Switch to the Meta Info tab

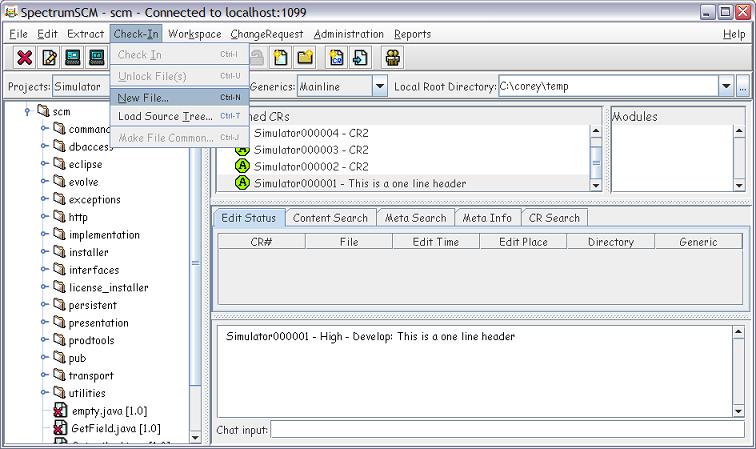487,218
